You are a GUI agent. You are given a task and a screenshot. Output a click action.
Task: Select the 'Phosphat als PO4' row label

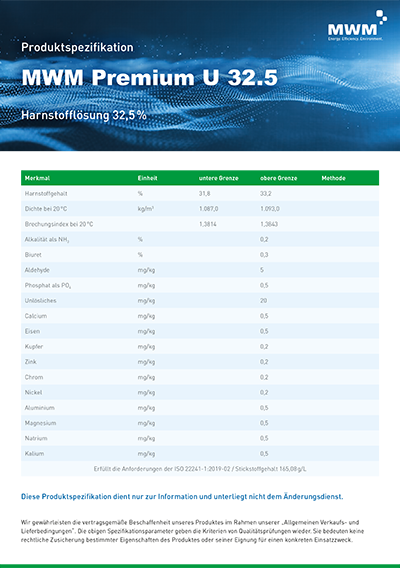(48, 285)
